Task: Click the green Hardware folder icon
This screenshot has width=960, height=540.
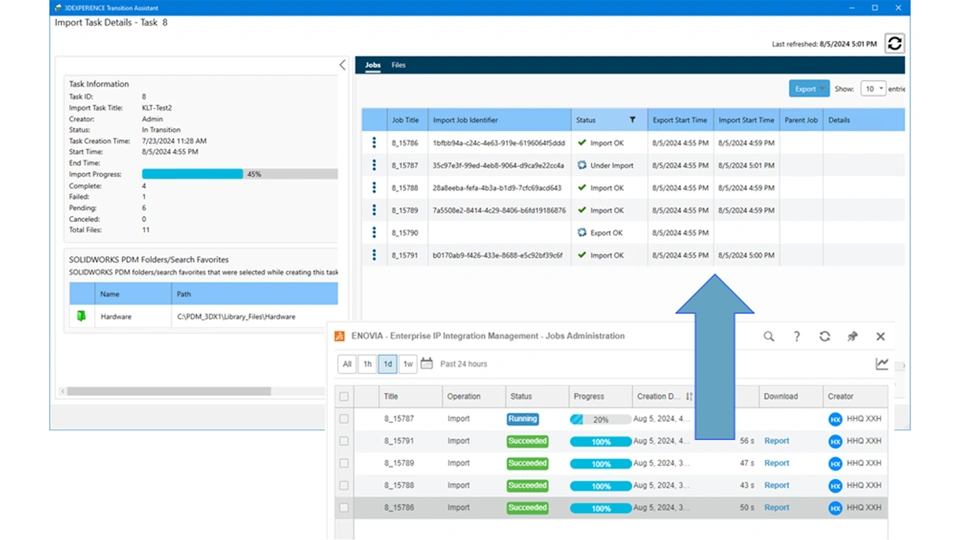Action: (x=81, y=316)
